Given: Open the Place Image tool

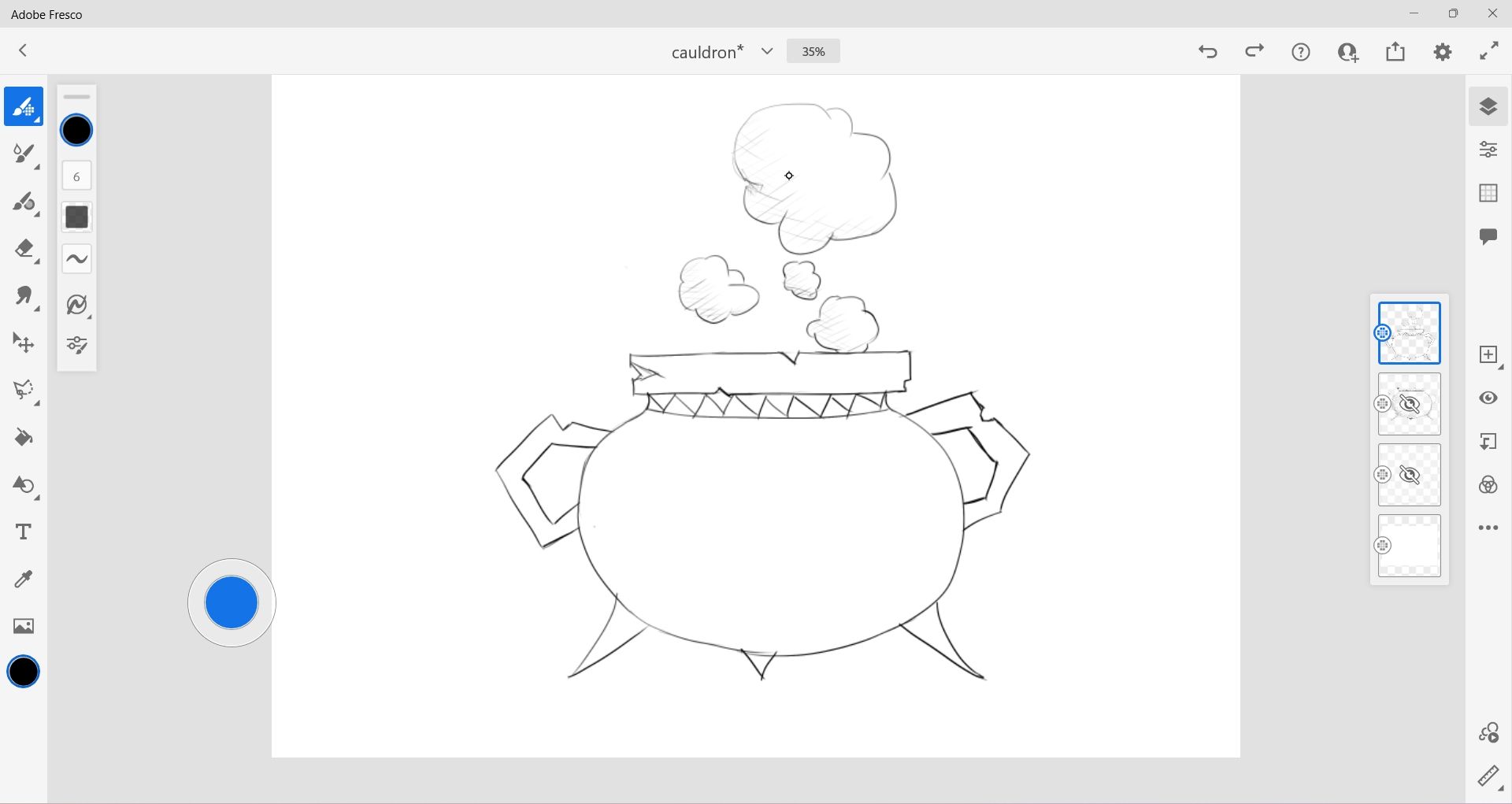Looking at the screenshot, I should tap(24, 626).
